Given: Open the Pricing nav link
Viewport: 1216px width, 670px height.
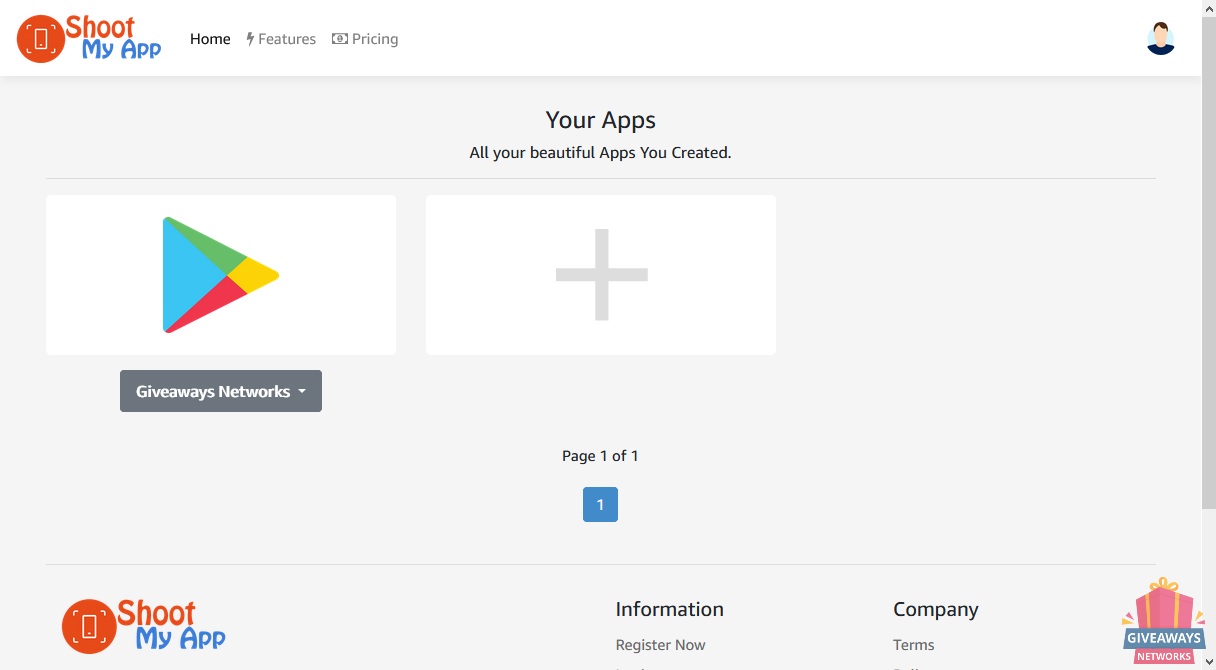Looking at the screenshot, I should (365, 39).
